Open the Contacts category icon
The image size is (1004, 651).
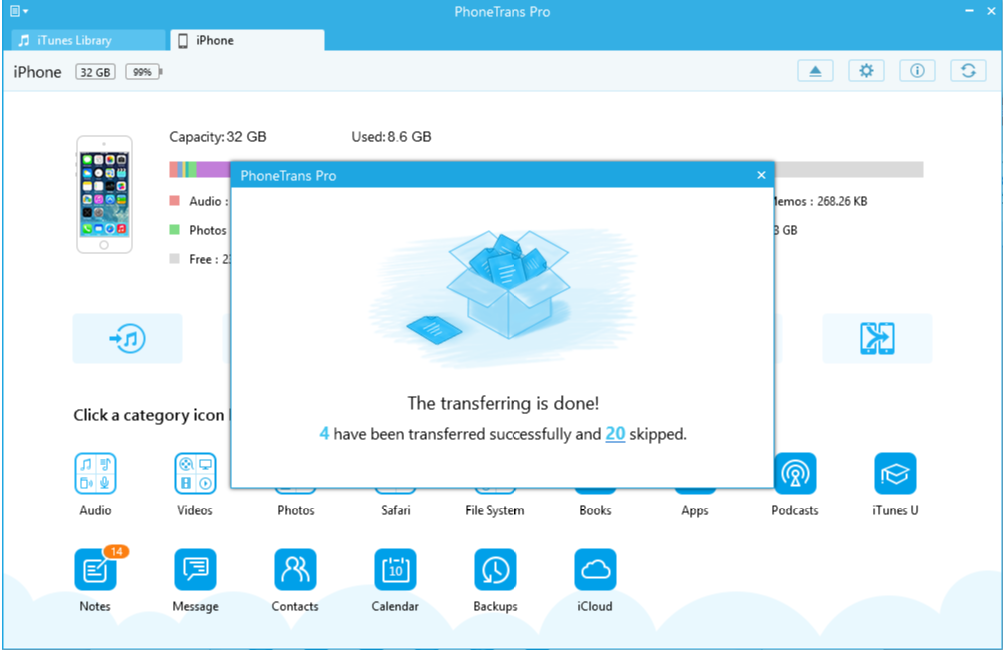(295, 570)
